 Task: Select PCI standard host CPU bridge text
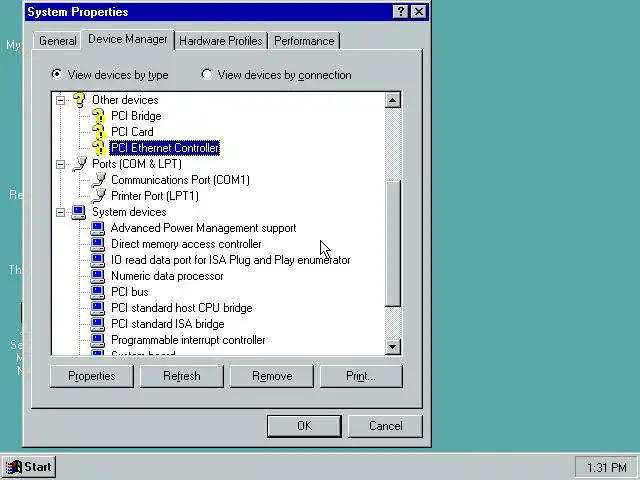point(182,308)
